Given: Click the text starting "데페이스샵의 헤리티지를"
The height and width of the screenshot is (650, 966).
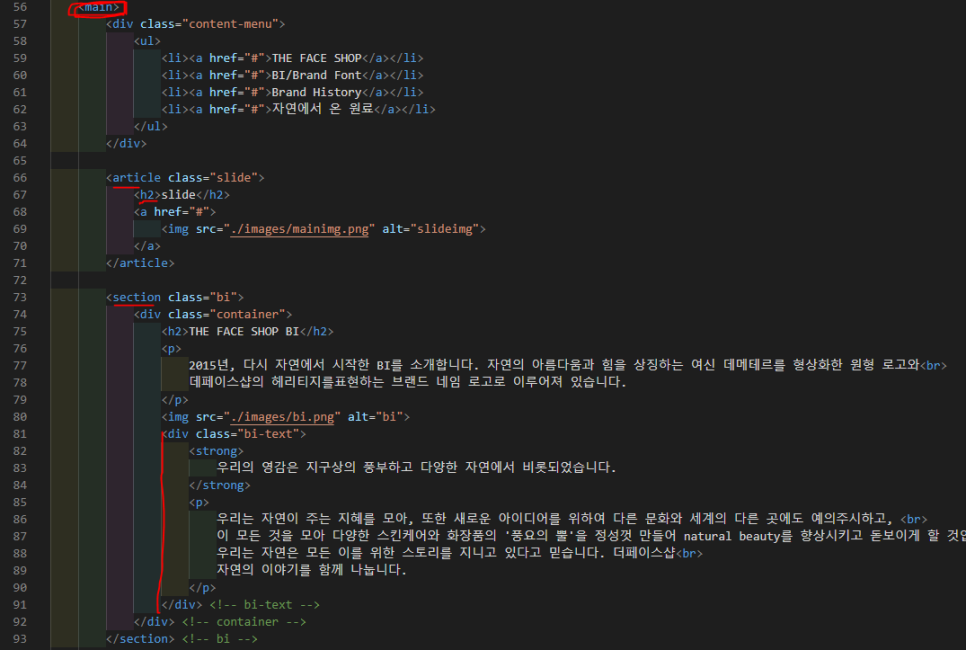Looking at the screenshot, I should [x=407, y=382].
